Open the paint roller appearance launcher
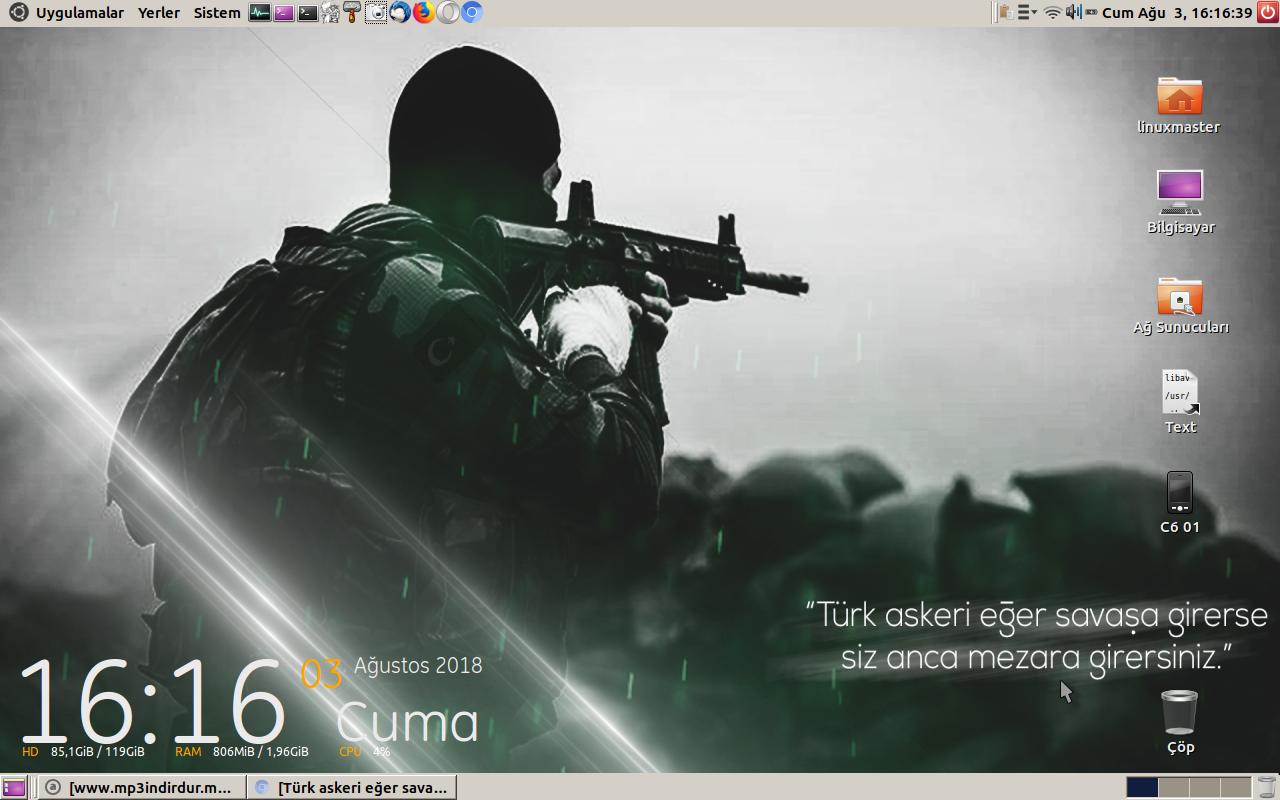1280x800 pixels. (352, 13)
